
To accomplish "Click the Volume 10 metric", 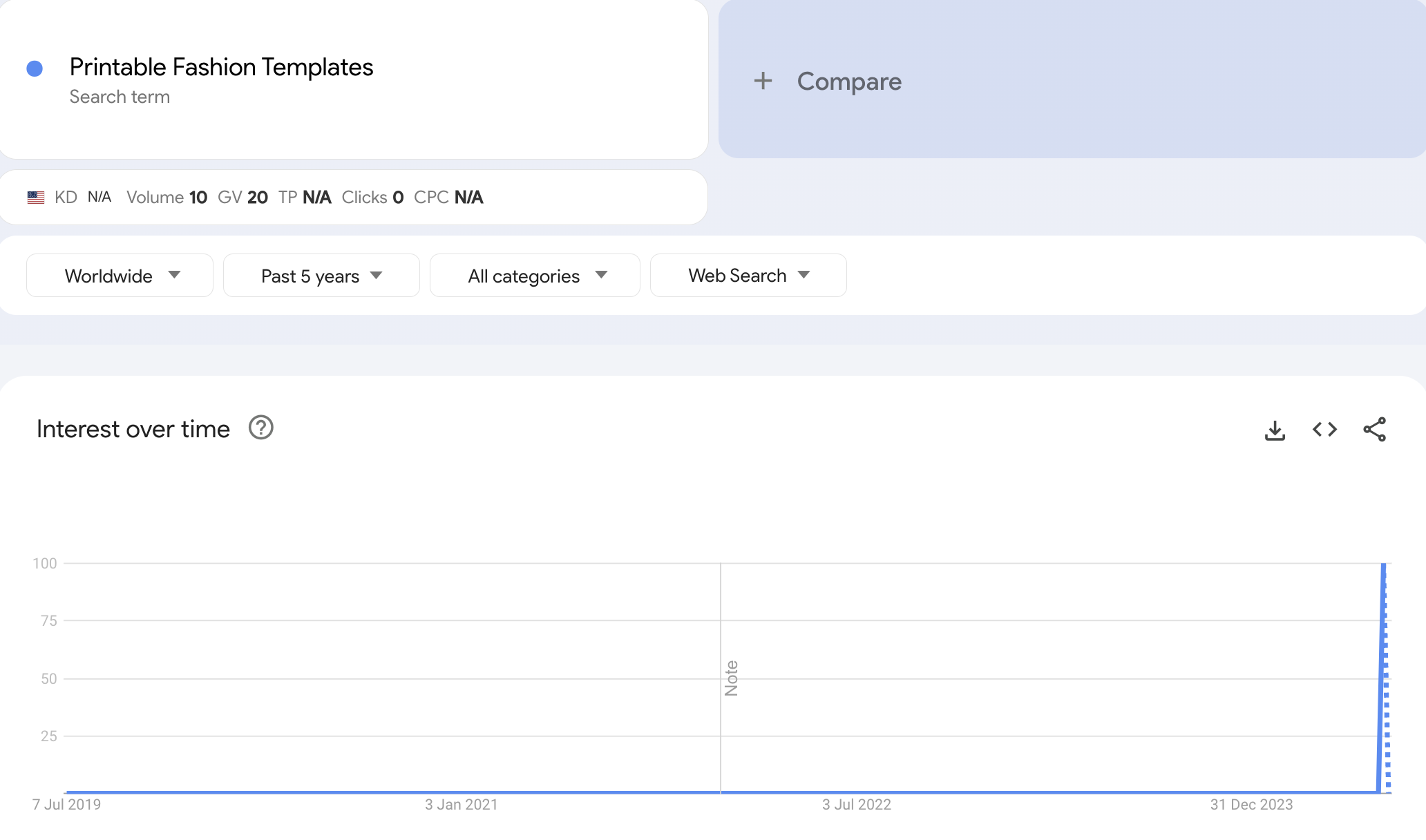I will (167, 198).
